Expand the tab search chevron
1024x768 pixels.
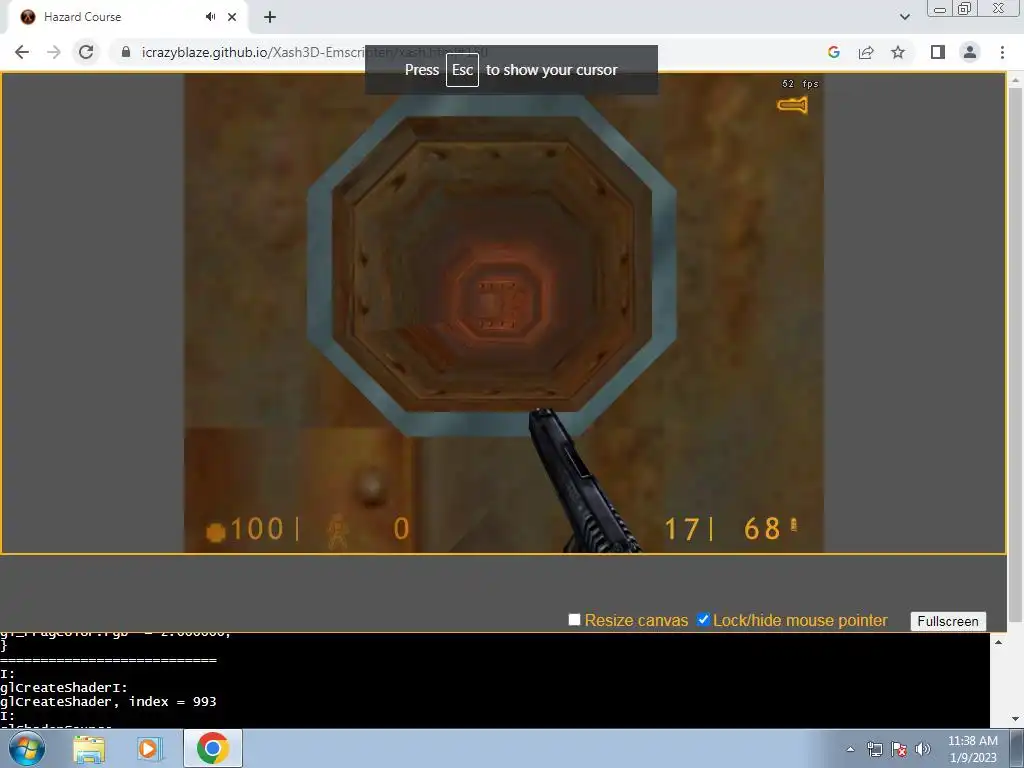[x=904, y=17]
